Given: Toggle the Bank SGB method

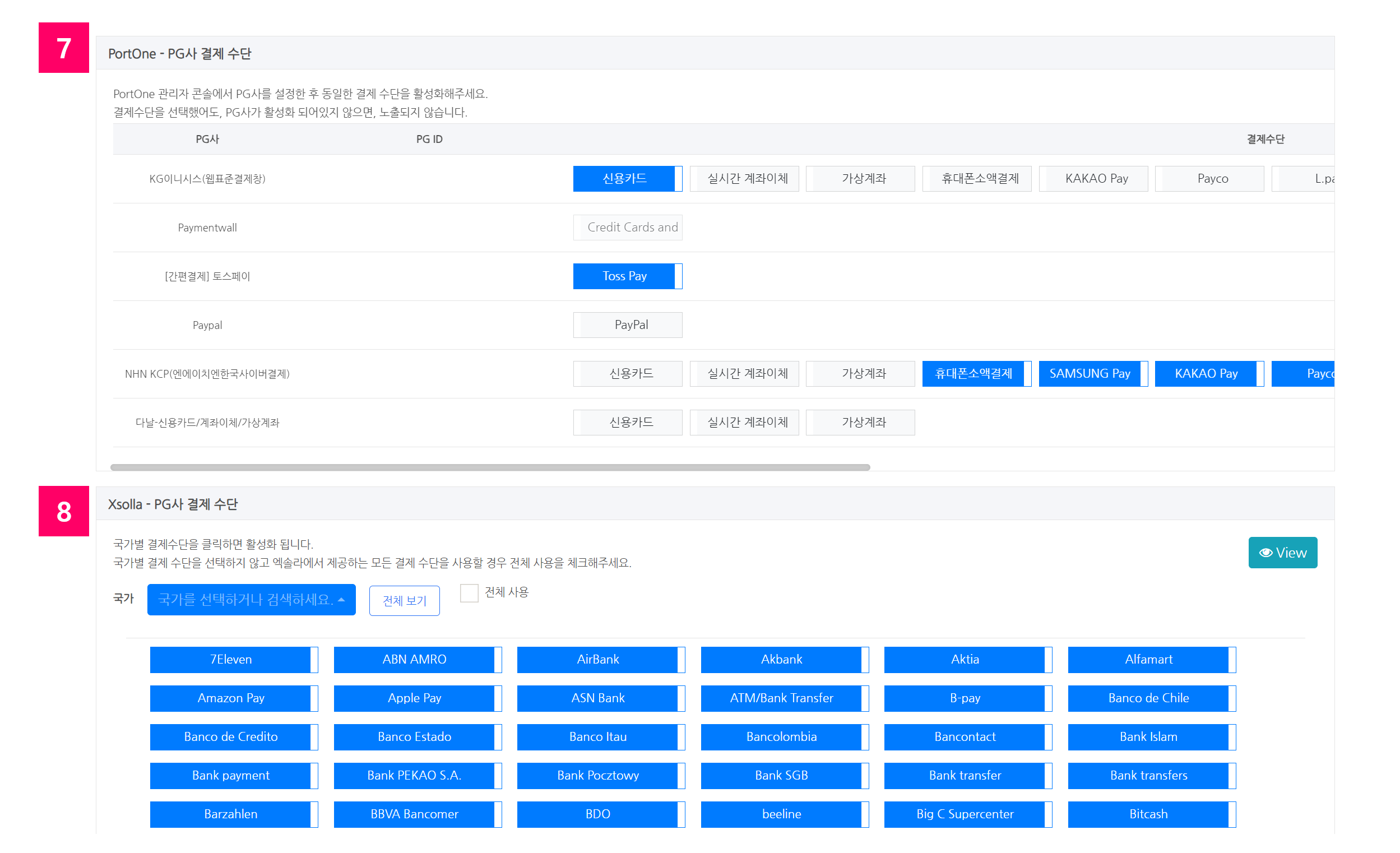Looking at the screenshot, I should 785,776.
